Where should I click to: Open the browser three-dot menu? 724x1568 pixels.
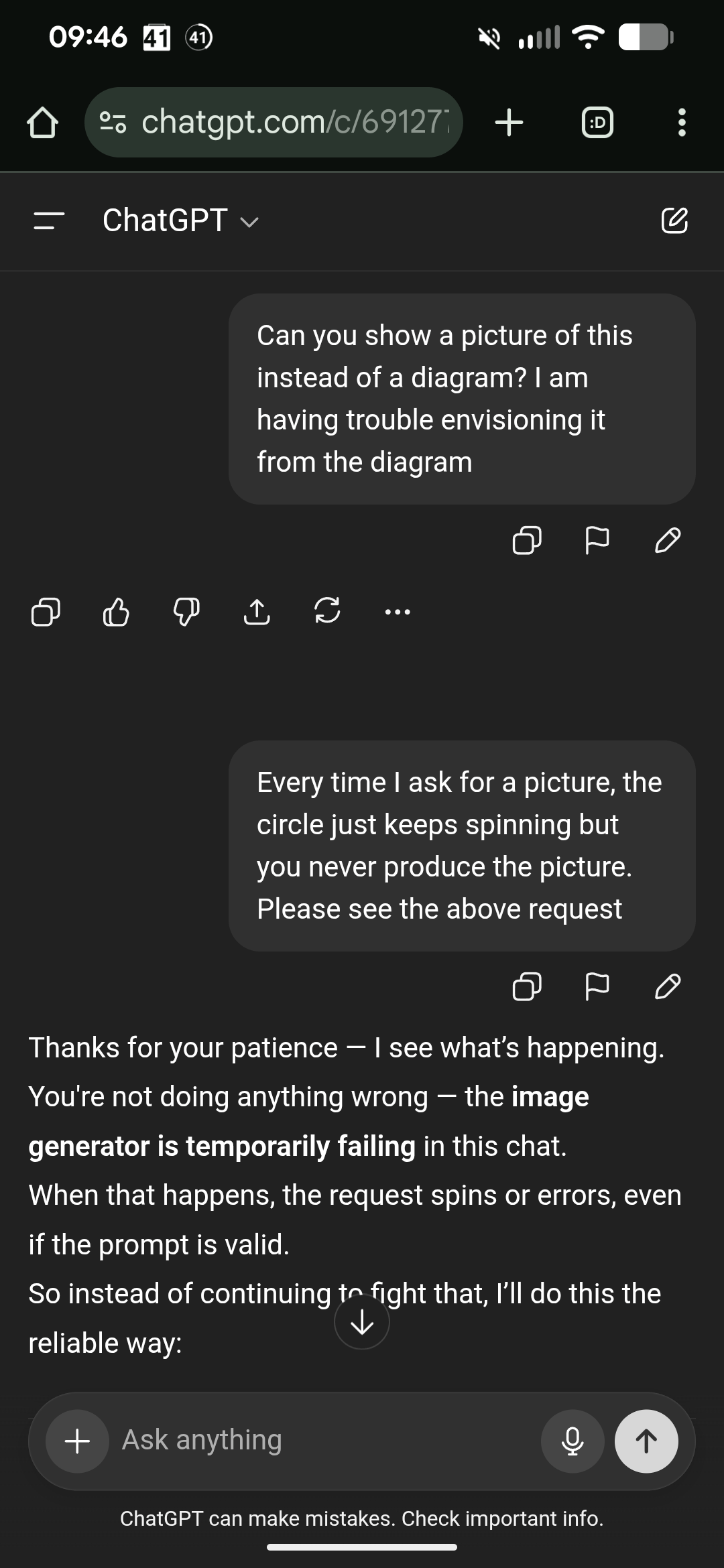(x=682, y=123)
